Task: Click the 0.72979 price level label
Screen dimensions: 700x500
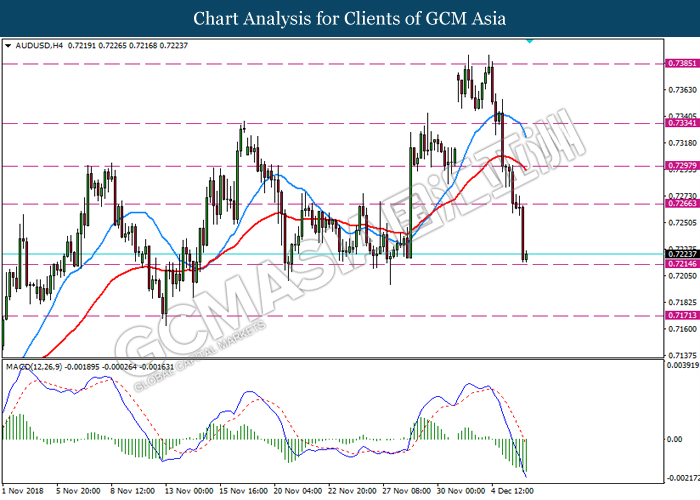Action: [682, 166]
